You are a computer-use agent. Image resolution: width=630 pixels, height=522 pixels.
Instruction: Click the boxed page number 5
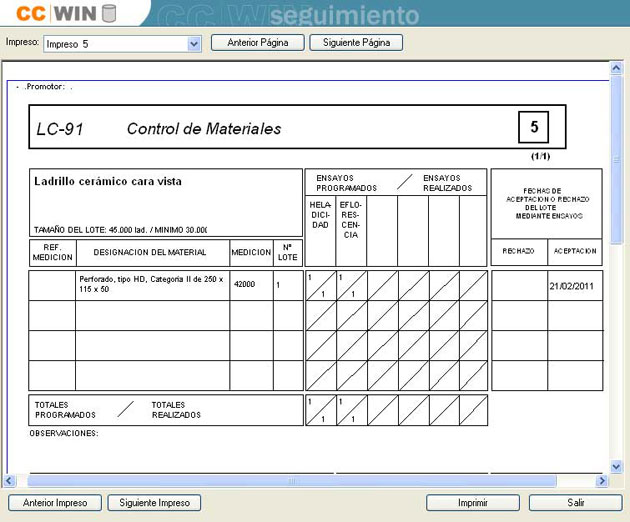click(x=534, y=127)
